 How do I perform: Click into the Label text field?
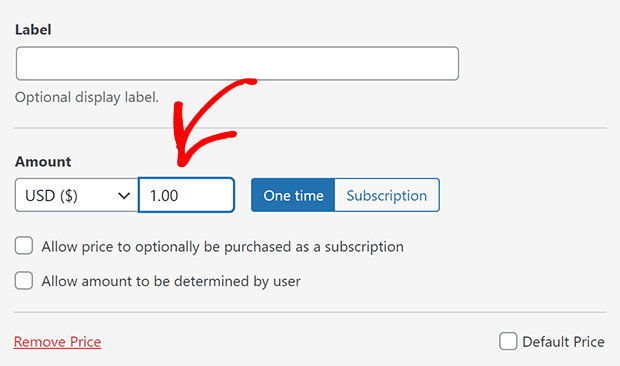click(x=237, y=64)
